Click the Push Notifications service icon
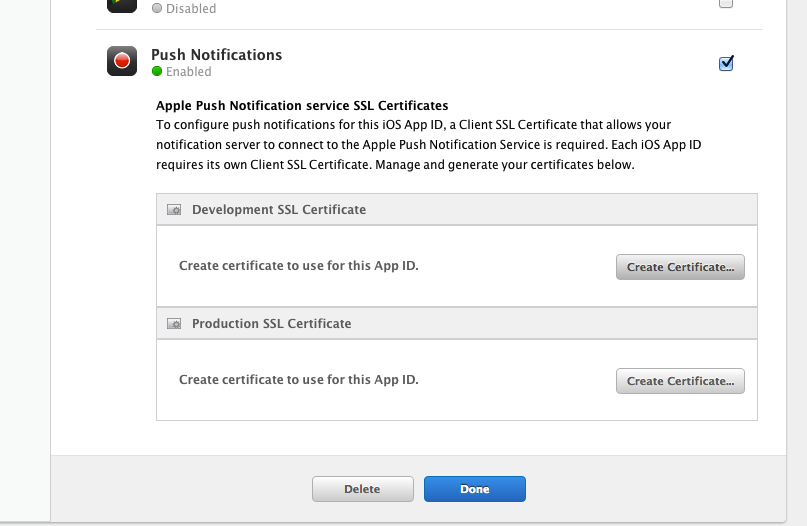807x526 pixels. (122, 61)
